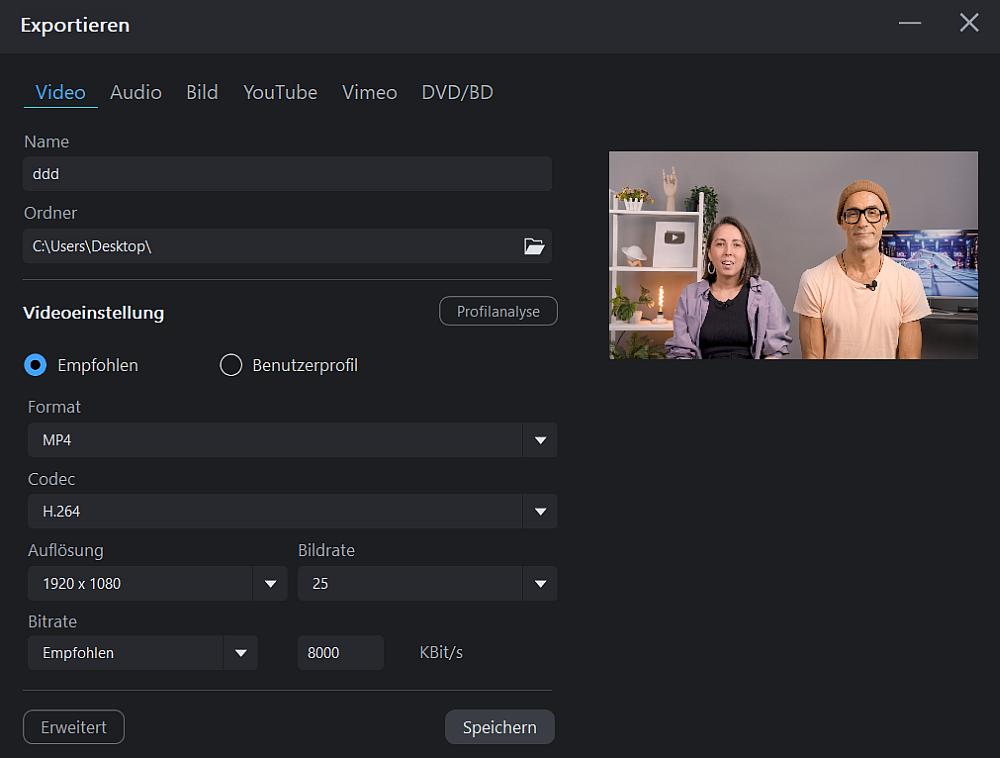
Task: Switch to the Video tab
Action: [61, 92]
